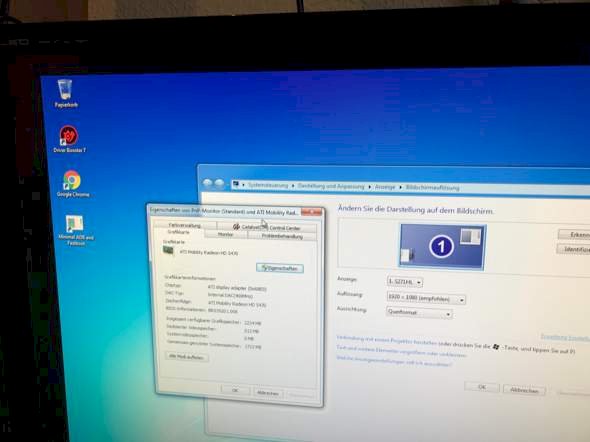Screen dimensions: 590x442
Task: Confirm adapter properties dialog with OK
Action: (x=235, y=390)
